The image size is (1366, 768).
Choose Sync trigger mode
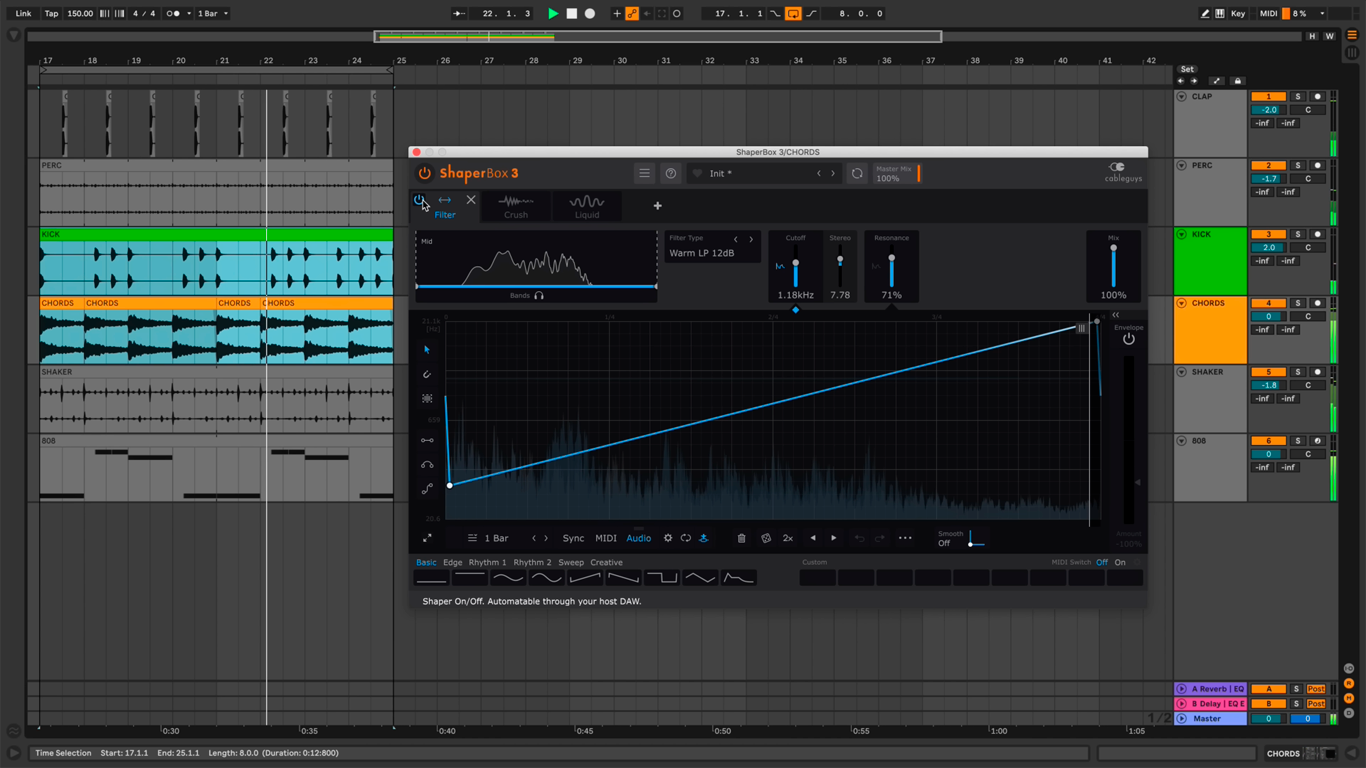pos(573,538)
